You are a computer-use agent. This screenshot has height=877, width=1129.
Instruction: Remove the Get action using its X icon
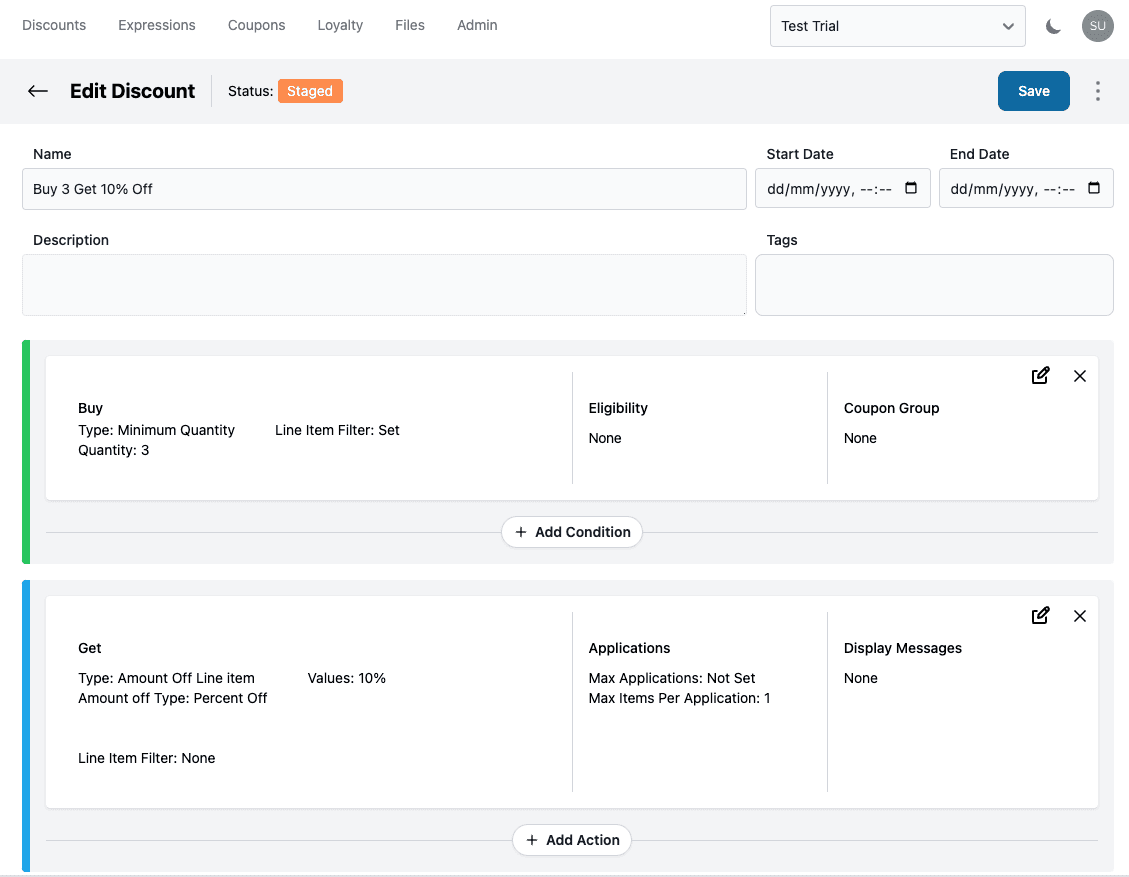[1080, 616]
